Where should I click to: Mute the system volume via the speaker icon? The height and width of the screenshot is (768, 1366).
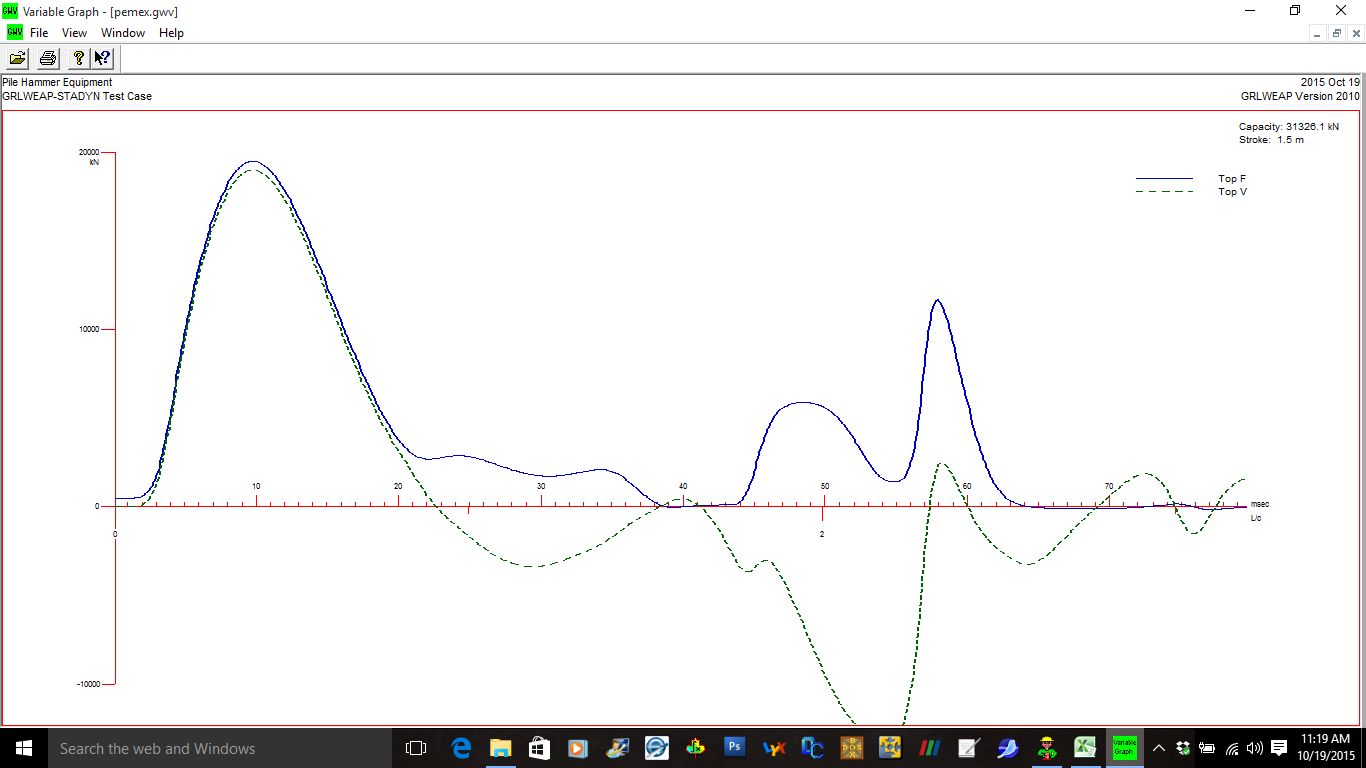tap(1255, 748)
